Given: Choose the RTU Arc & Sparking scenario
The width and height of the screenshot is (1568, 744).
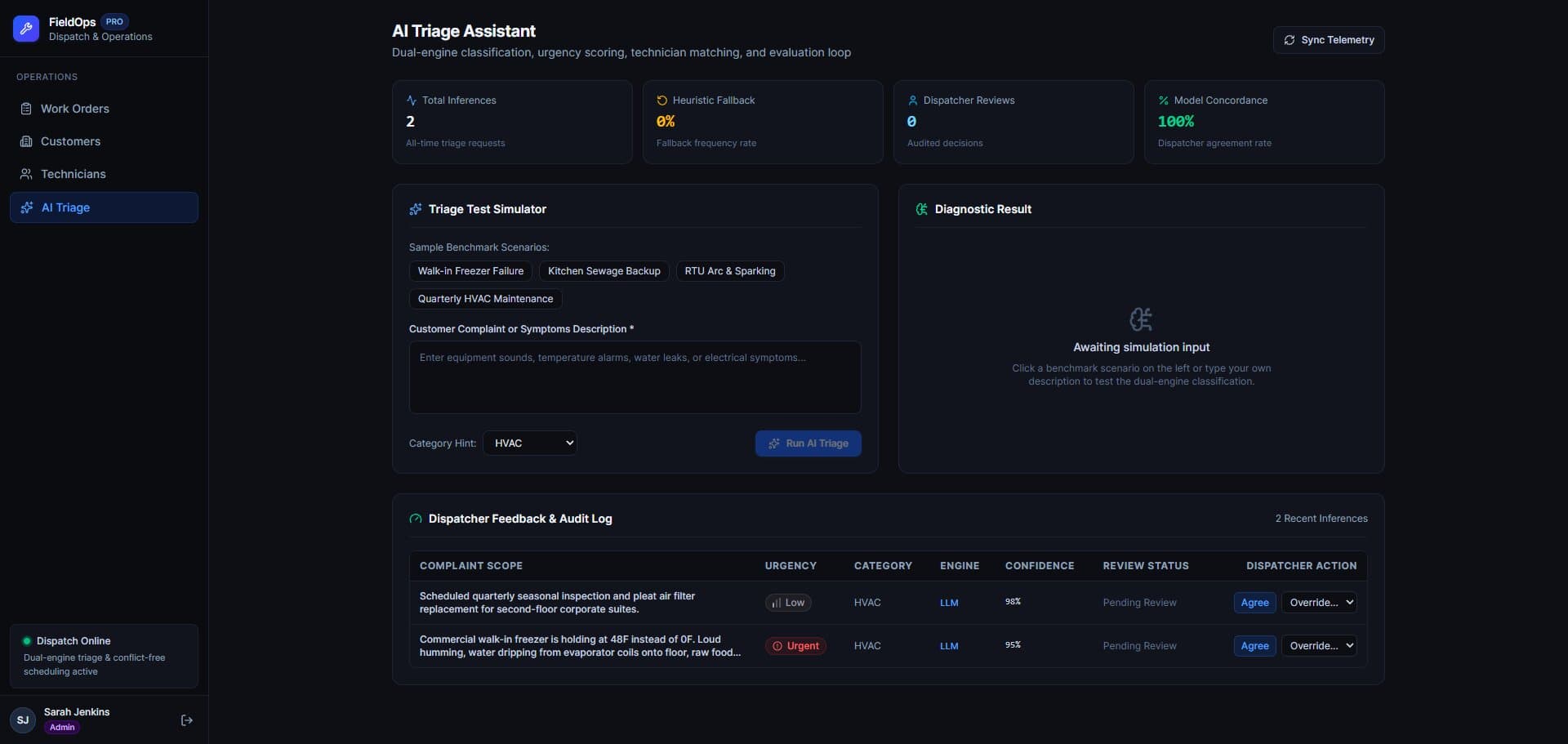Looking at the screenshot, I should coord(730,271).
